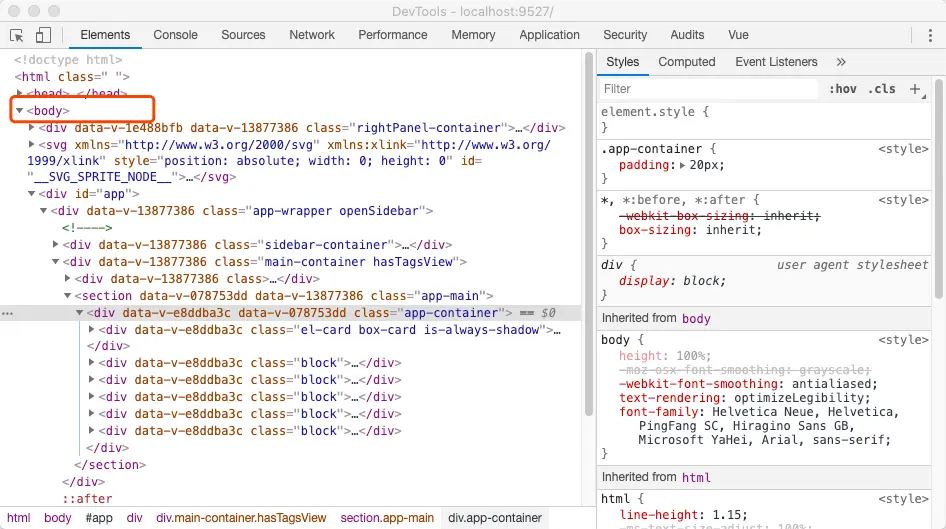Click the element.style rule block
Screen dimensions: 946x529
pyautogui.click(x=764, y=119)
